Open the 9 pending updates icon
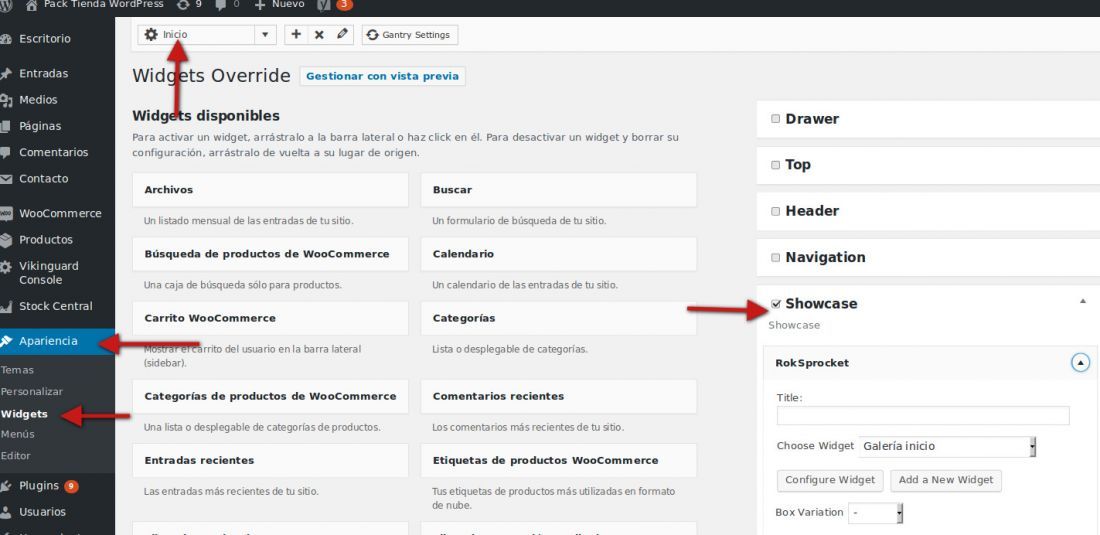Image resolution: width=1100 pixels, height=535 pixels. (189, 4)
